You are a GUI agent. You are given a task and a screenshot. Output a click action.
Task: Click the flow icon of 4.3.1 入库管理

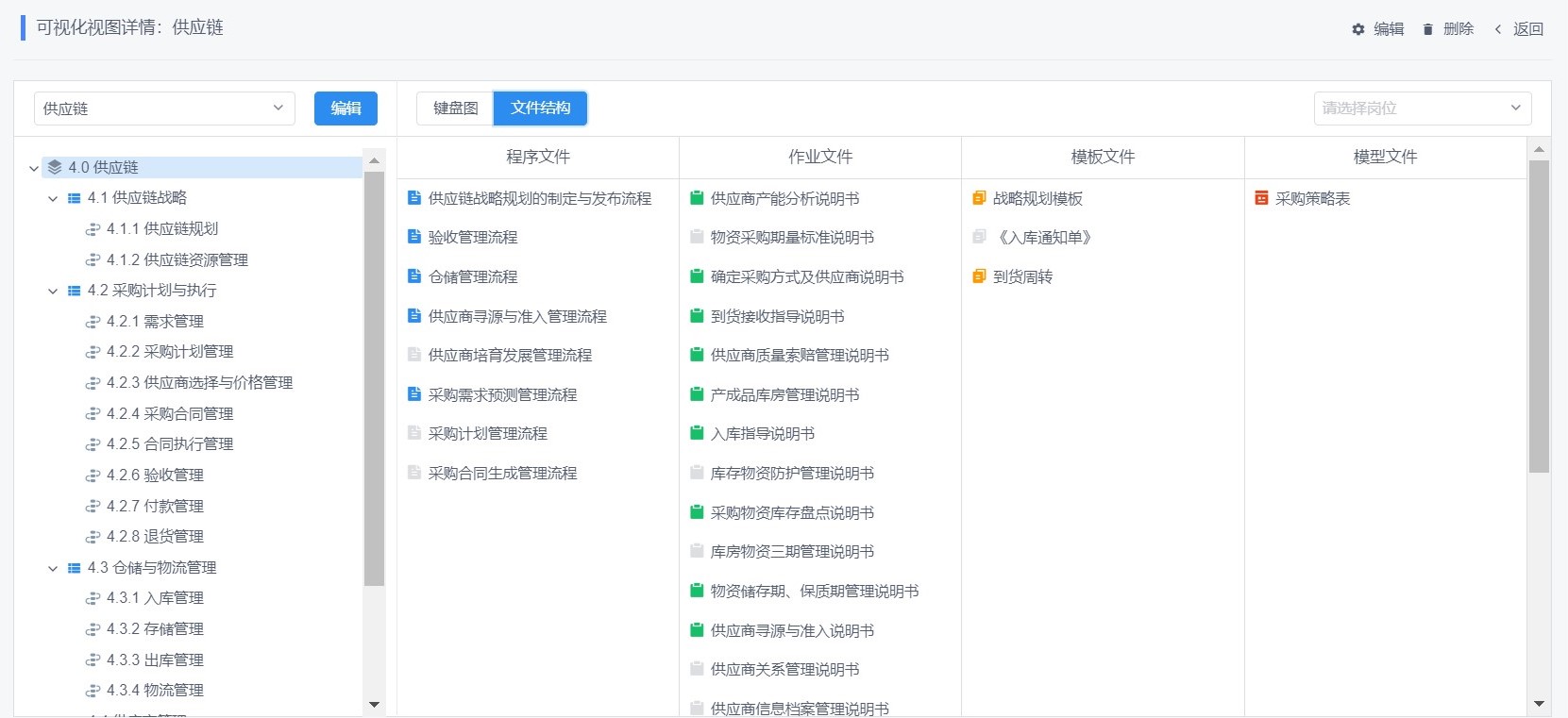(93, 598)
